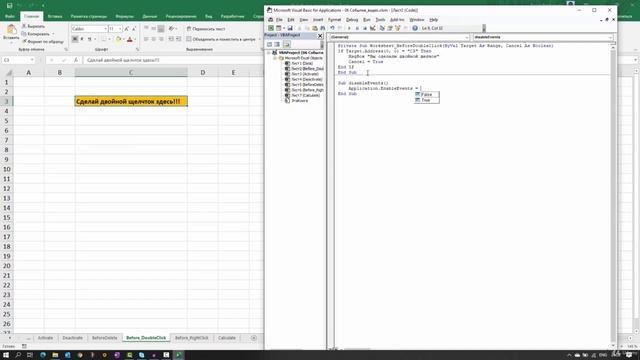Viewport: 640px width, 360px height.
Task: Select Лист4 (Deactivate) in project tree
Action: point(304,79)
